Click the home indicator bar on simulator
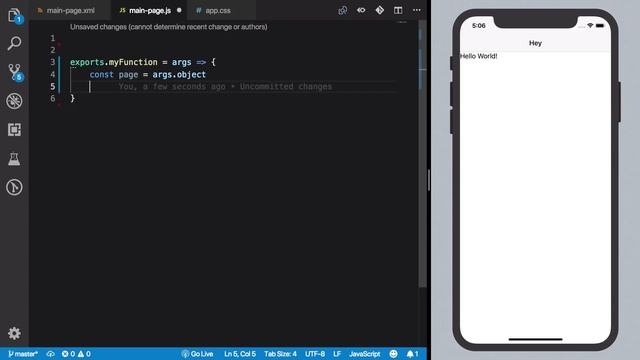The width and height of the screenshot is (640, 360). 535,339
